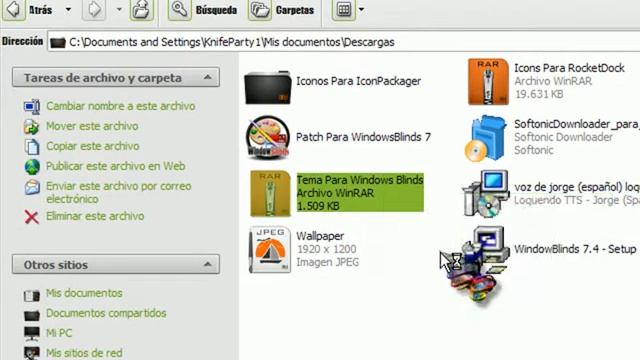Click the copy file task icon
Screen dimensions: 640x360
click(x=32, y=147)
